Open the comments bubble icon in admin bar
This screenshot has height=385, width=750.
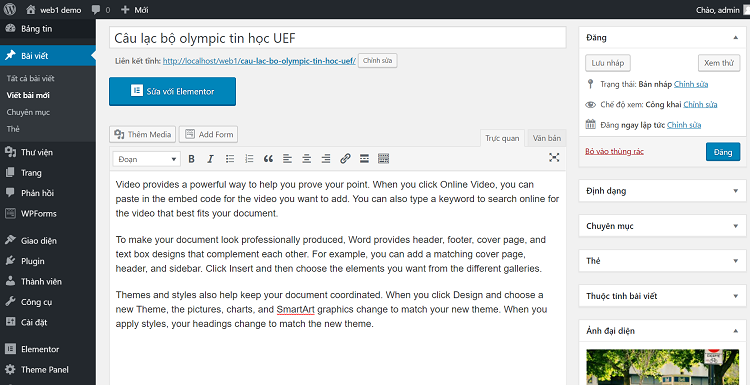click(95, 10)
